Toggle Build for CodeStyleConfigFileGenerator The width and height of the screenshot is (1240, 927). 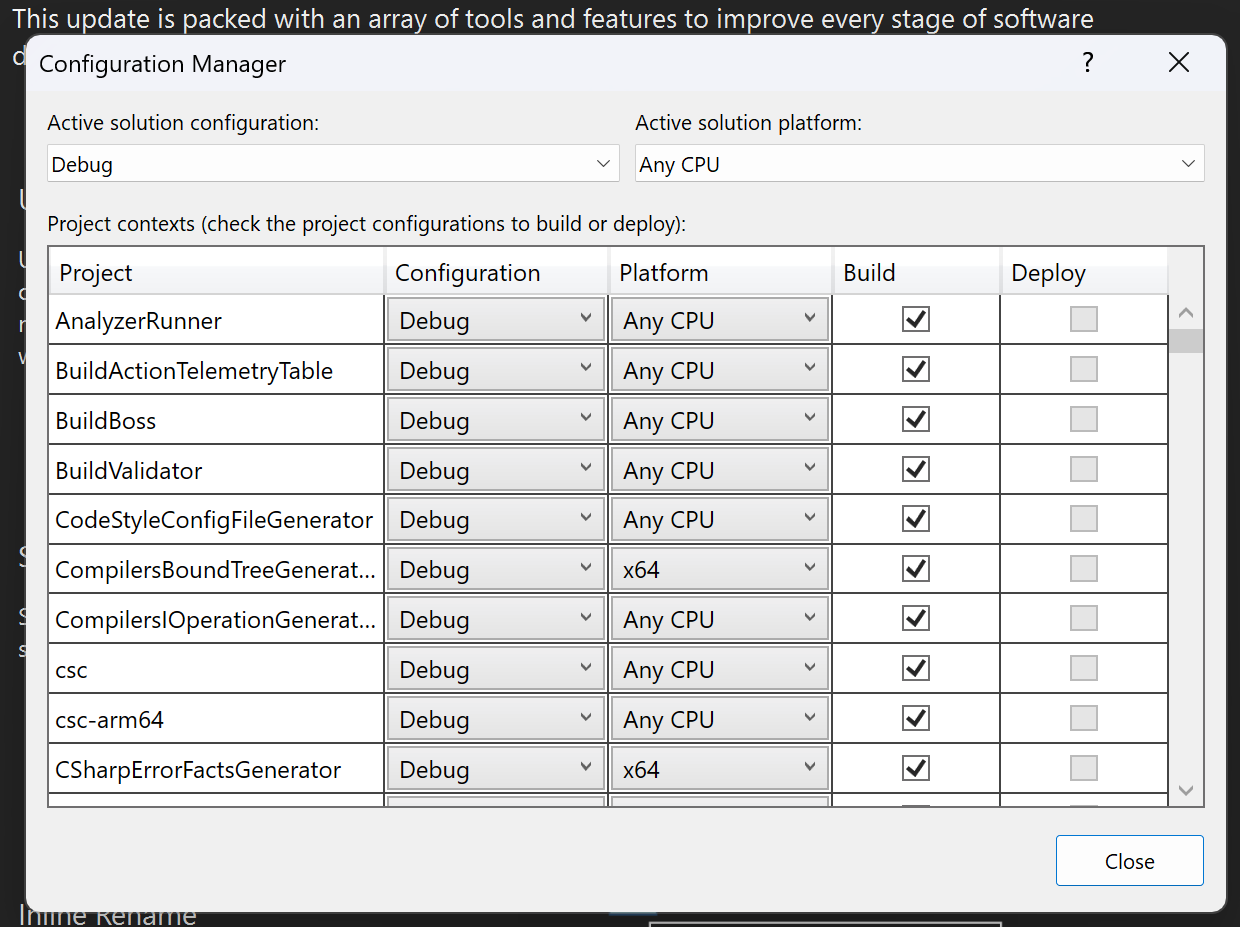(x=916, y=518)
